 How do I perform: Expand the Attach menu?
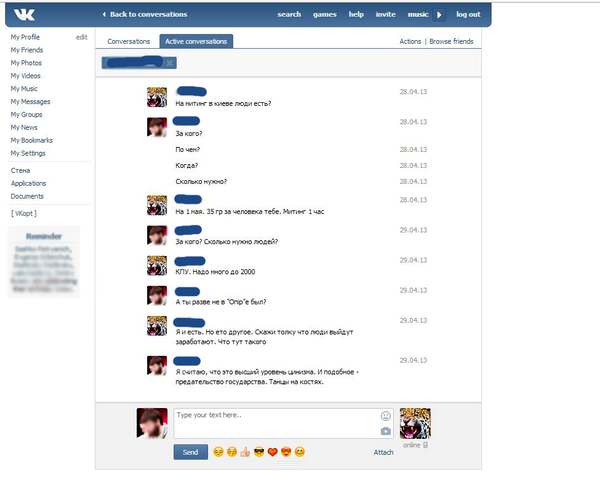[x=383, y=452]
